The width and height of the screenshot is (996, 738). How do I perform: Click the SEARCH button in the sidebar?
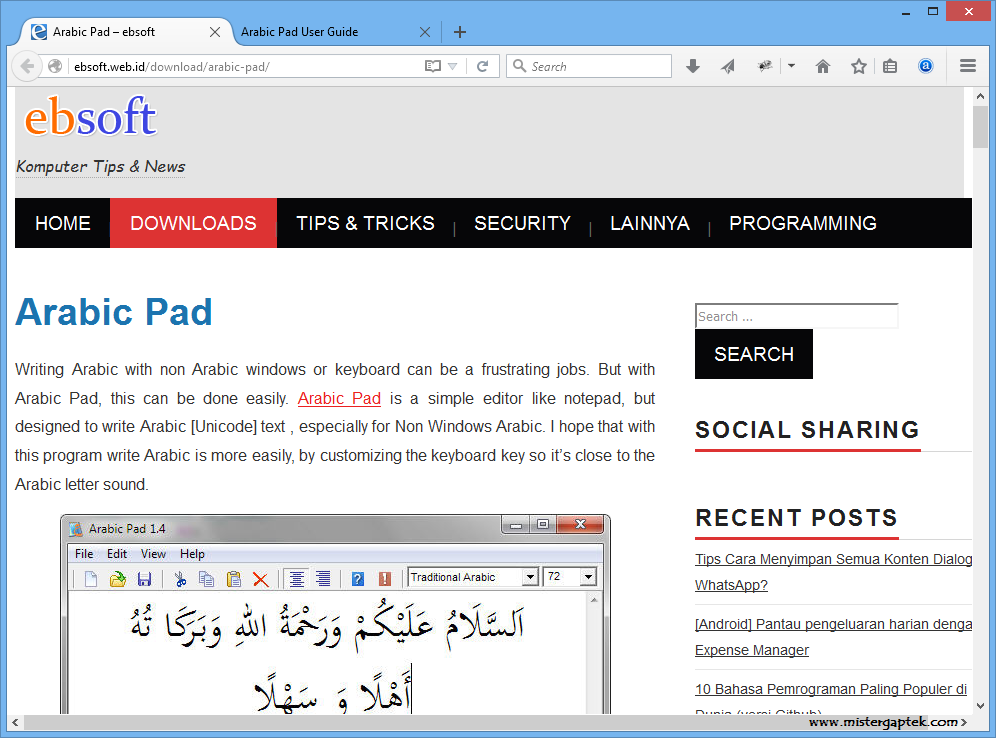click(753, 354)
